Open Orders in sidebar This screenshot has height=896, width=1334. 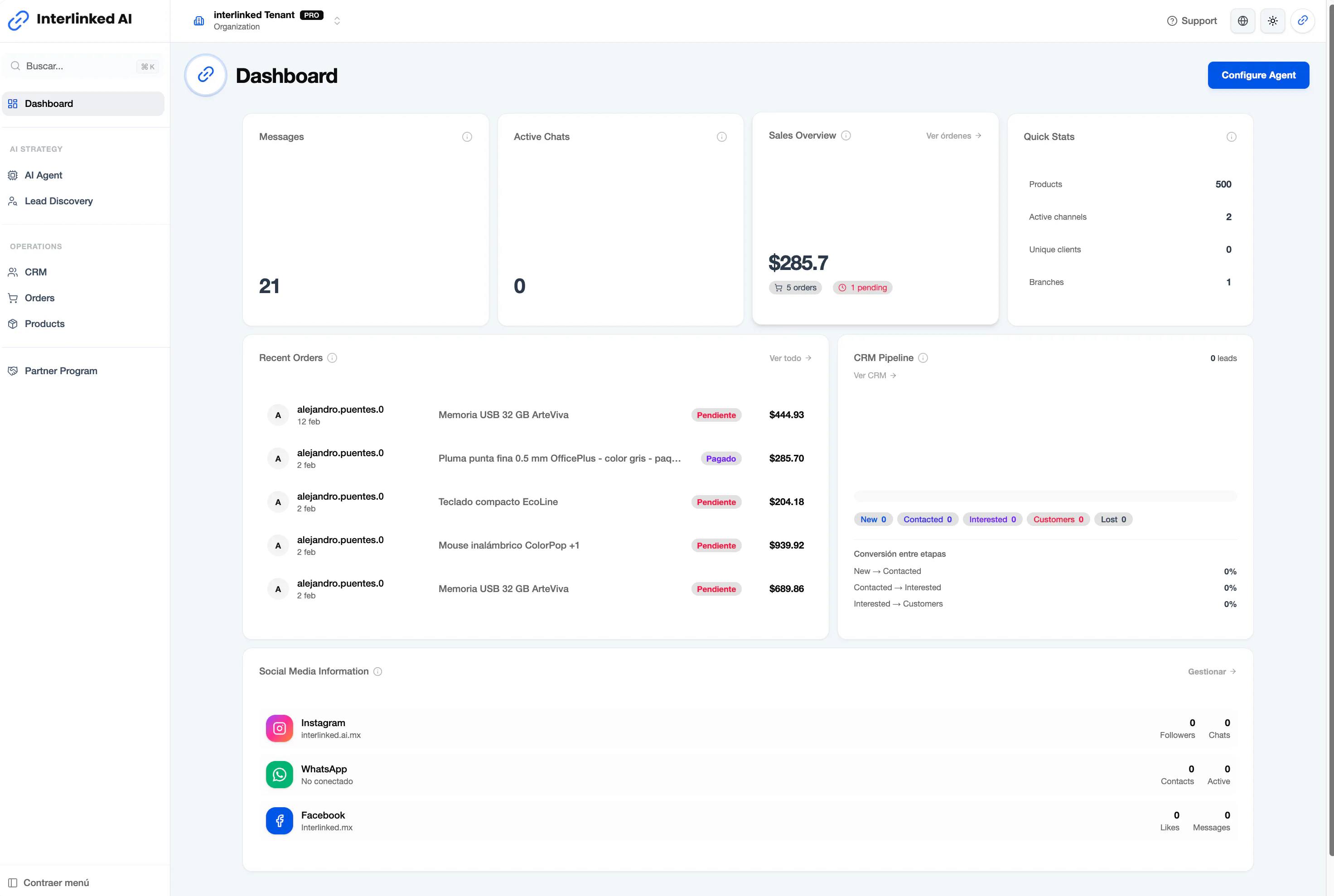click(83, 298)
